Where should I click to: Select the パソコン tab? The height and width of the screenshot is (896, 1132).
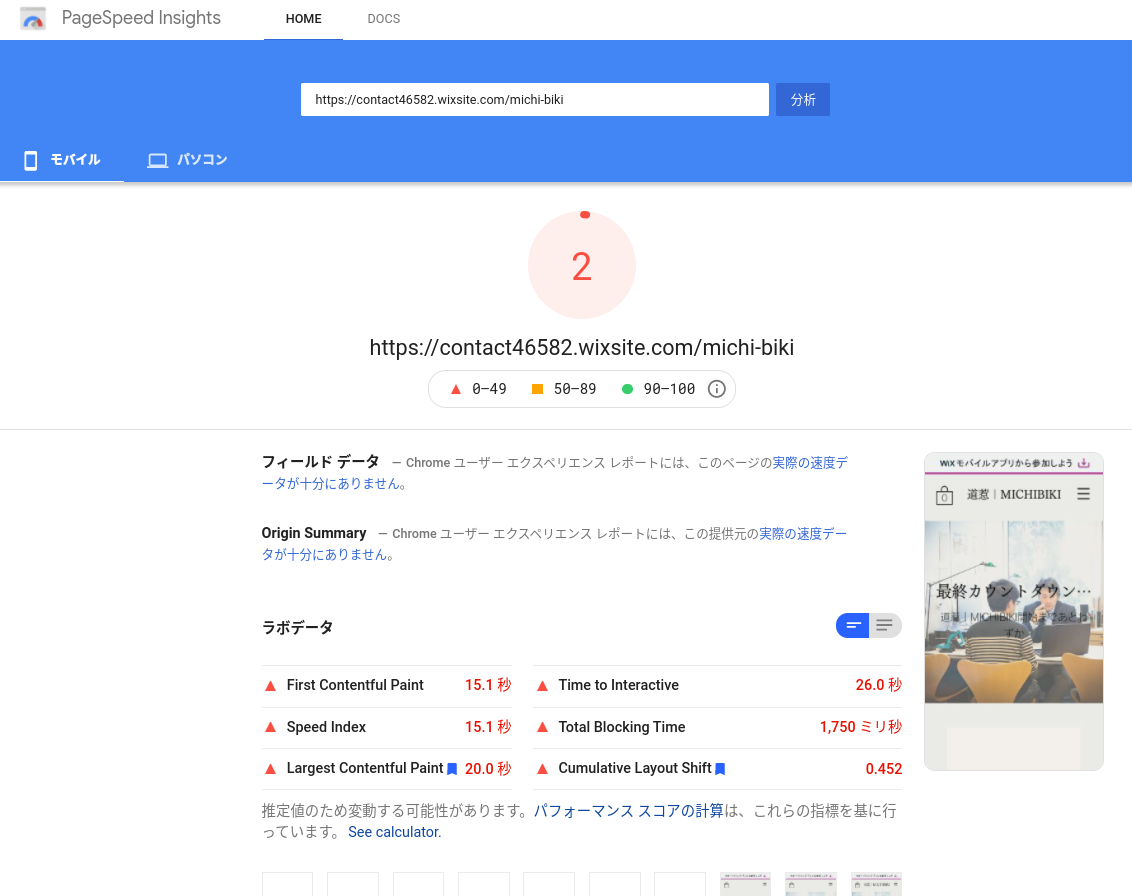[x=188, y=160]
